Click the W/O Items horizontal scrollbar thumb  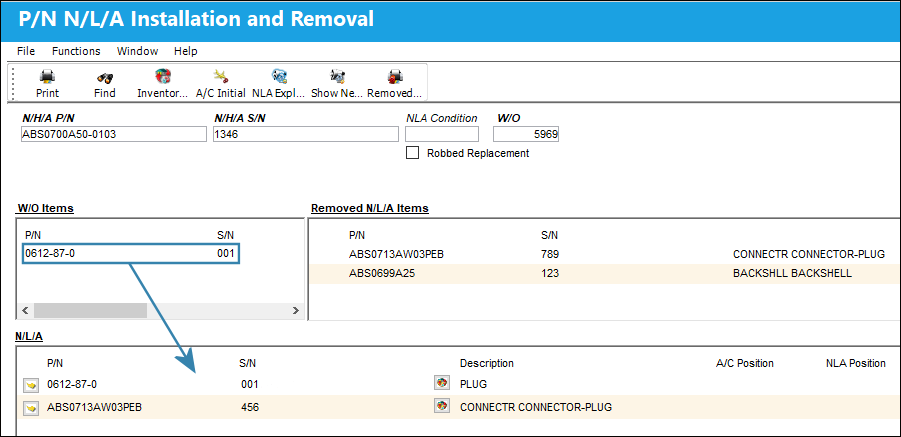(90, 311)
